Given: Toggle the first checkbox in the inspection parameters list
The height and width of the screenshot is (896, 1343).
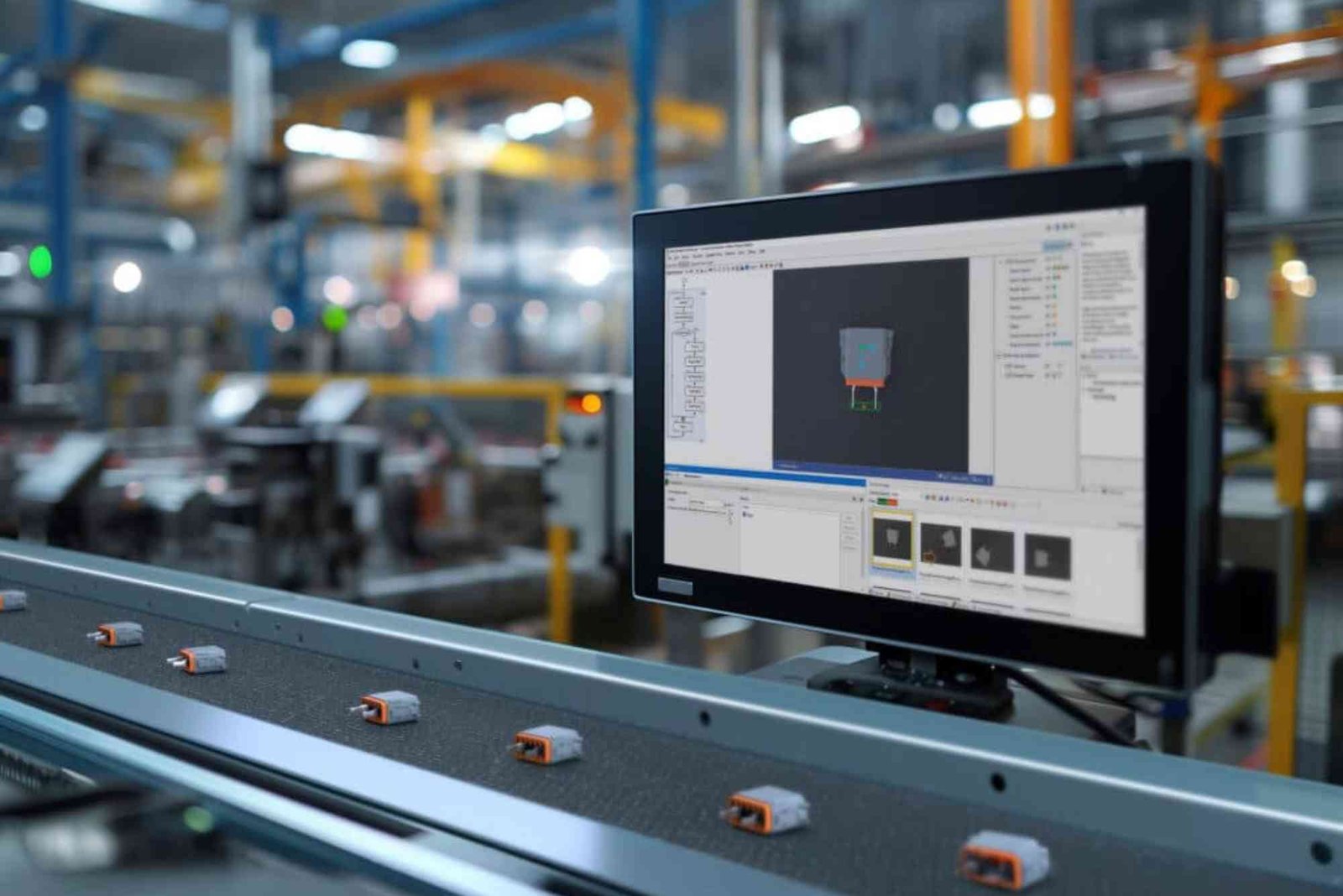Looking at the screenshot, I should click(1047, 269).
